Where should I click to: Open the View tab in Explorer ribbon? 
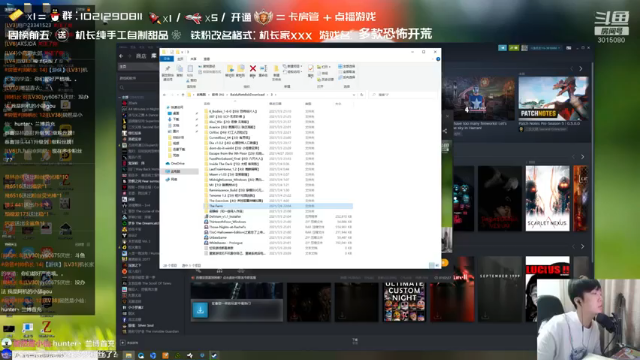point(207,59)
